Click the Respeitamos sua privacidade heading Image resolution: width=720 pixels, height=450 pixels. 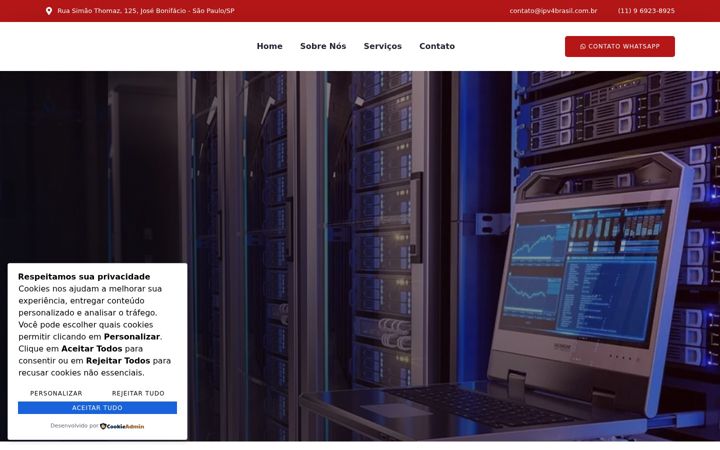pos(84,276)
